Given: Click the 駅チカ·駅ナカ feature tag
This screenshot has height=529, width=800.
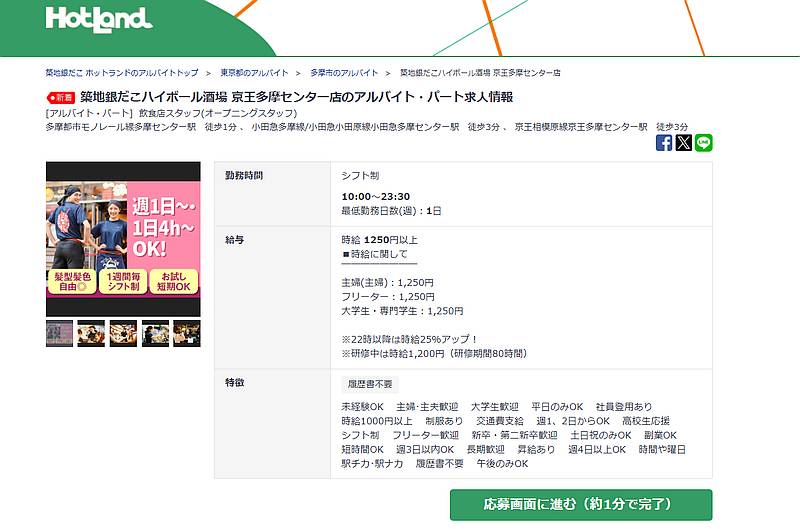Looking at the screenshot, I should click(x=372, y=464).
